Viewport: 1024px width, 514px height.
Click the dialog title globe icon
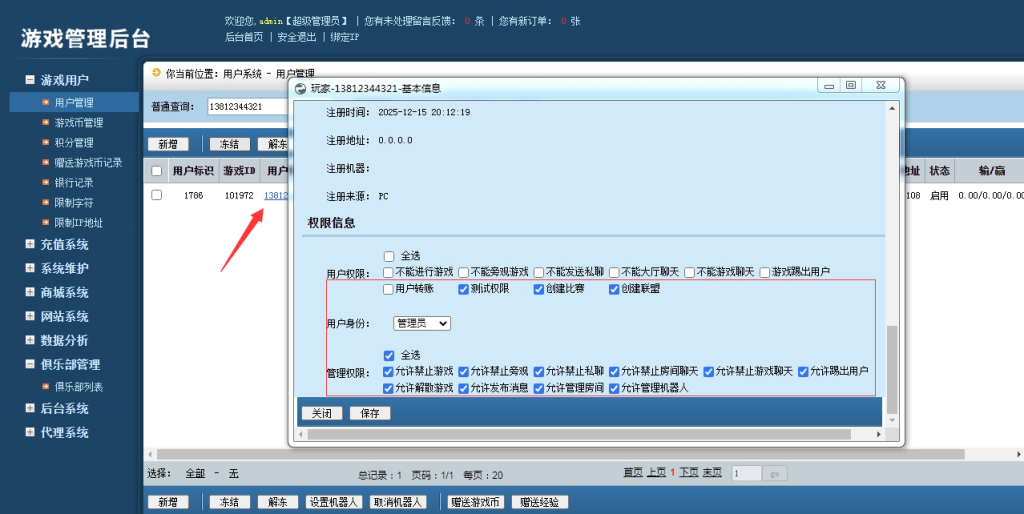click(300, 88)
